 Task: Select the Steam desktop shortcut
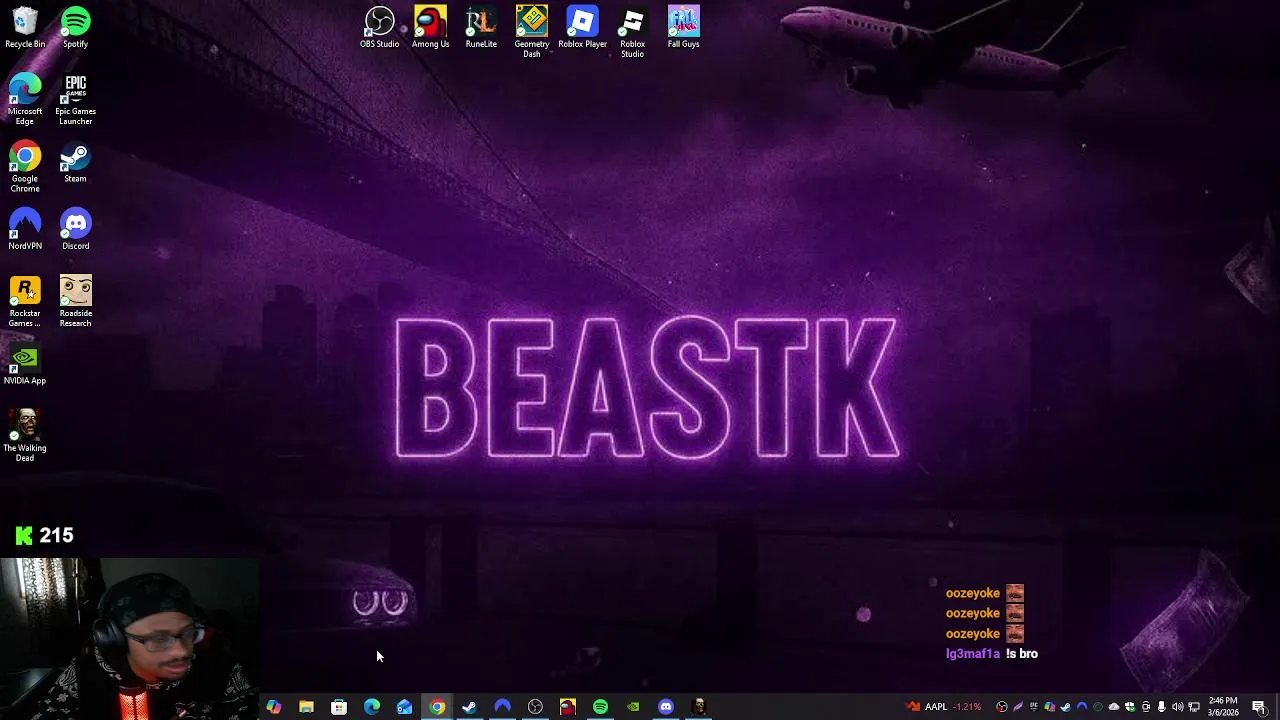click(x=75, y=163)
